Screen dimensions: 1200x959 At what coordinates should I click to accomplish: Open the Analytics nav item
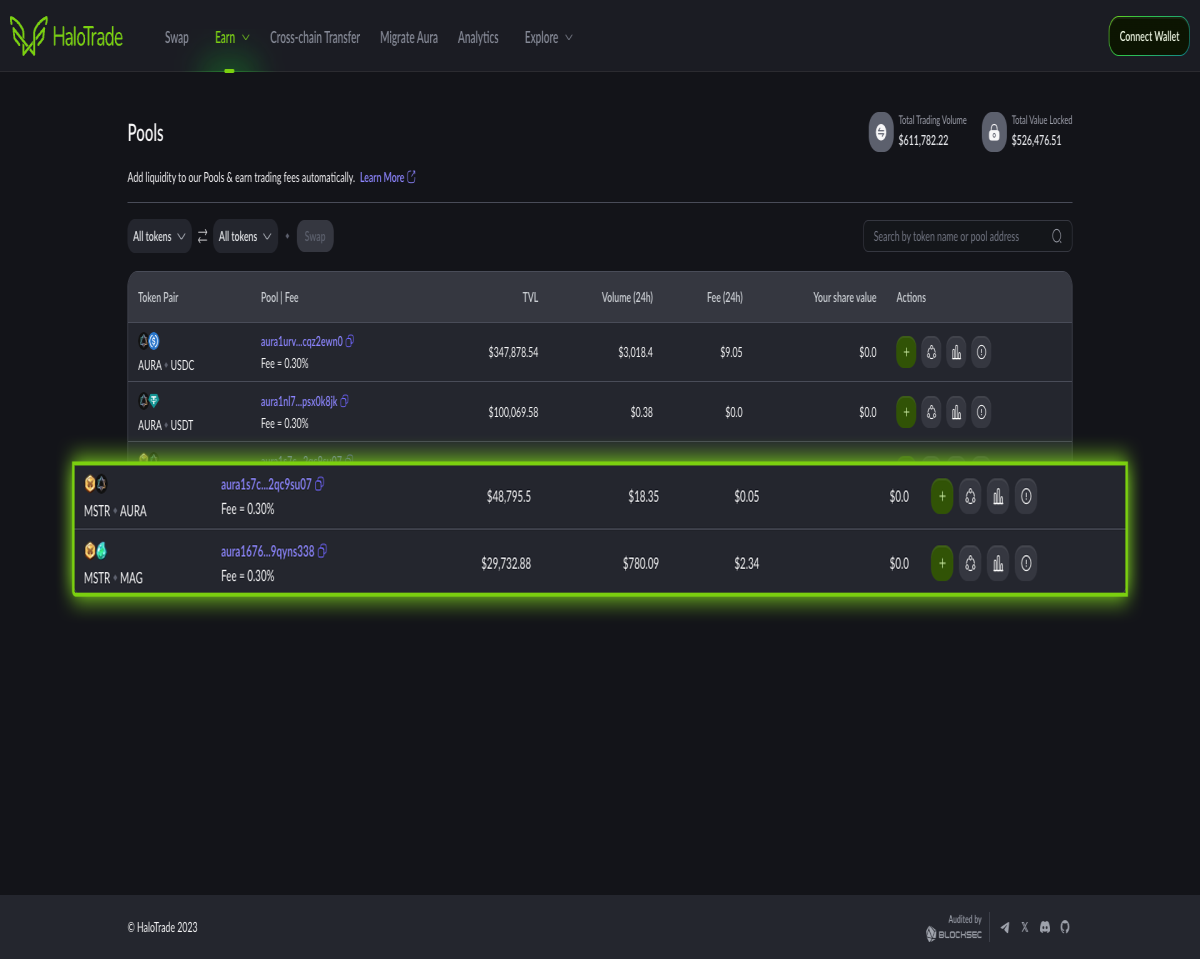point(478,38)
